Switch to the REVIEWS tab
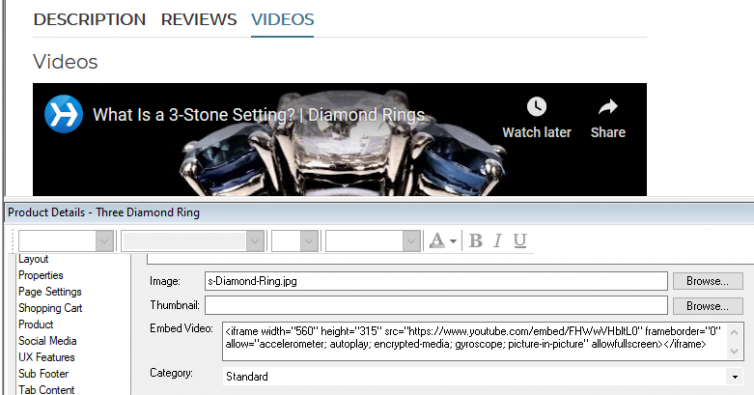The image size is (754, 395). tap(199, 20)
